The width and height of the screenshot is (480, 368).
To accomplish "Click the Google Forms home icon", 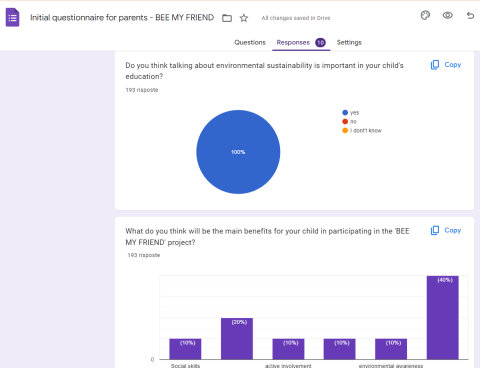I will pos(13,17).
